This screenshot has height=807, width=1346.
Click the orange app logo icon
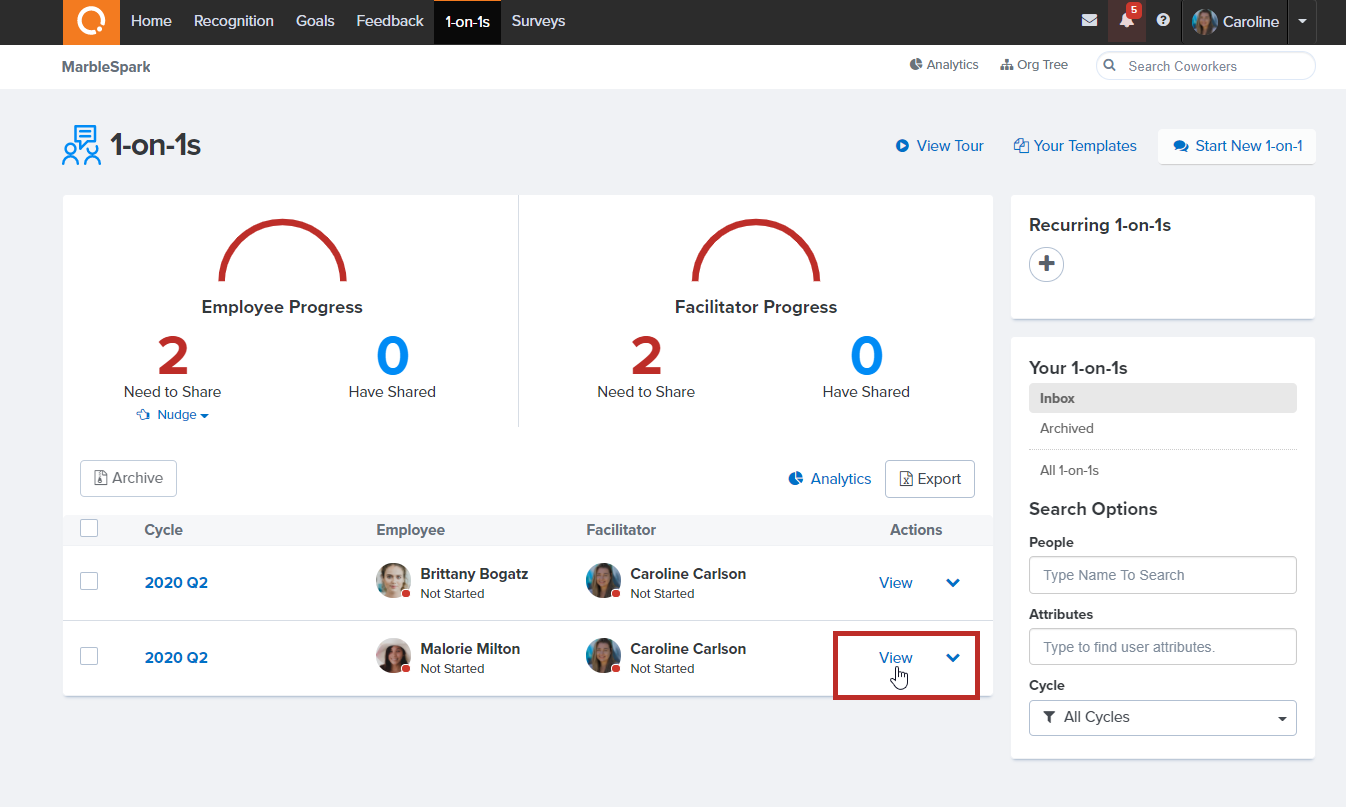tap(91, 22)
